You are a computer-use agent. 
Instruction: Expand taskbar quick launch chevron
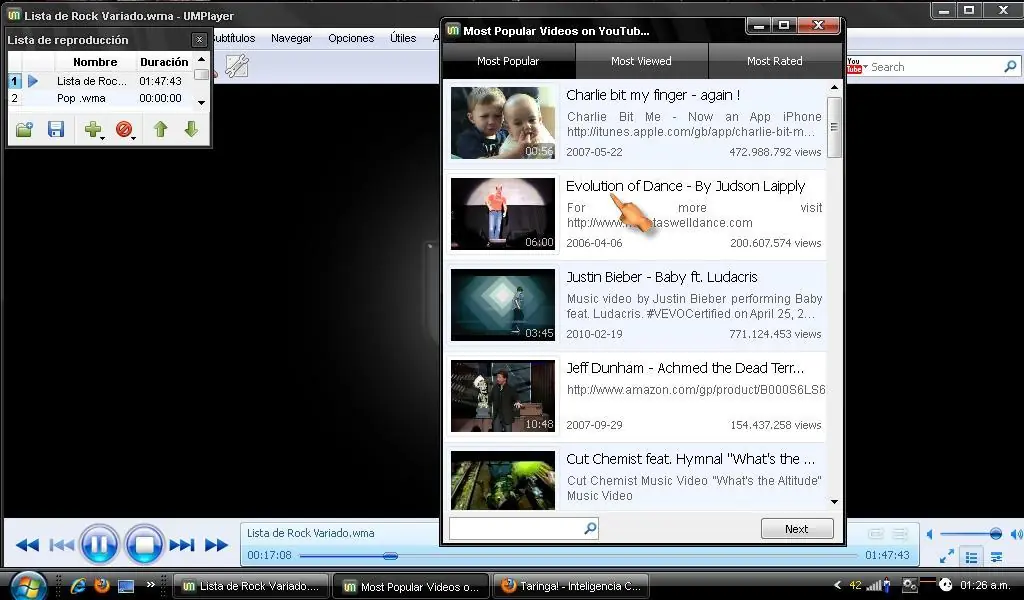(151, 584)
